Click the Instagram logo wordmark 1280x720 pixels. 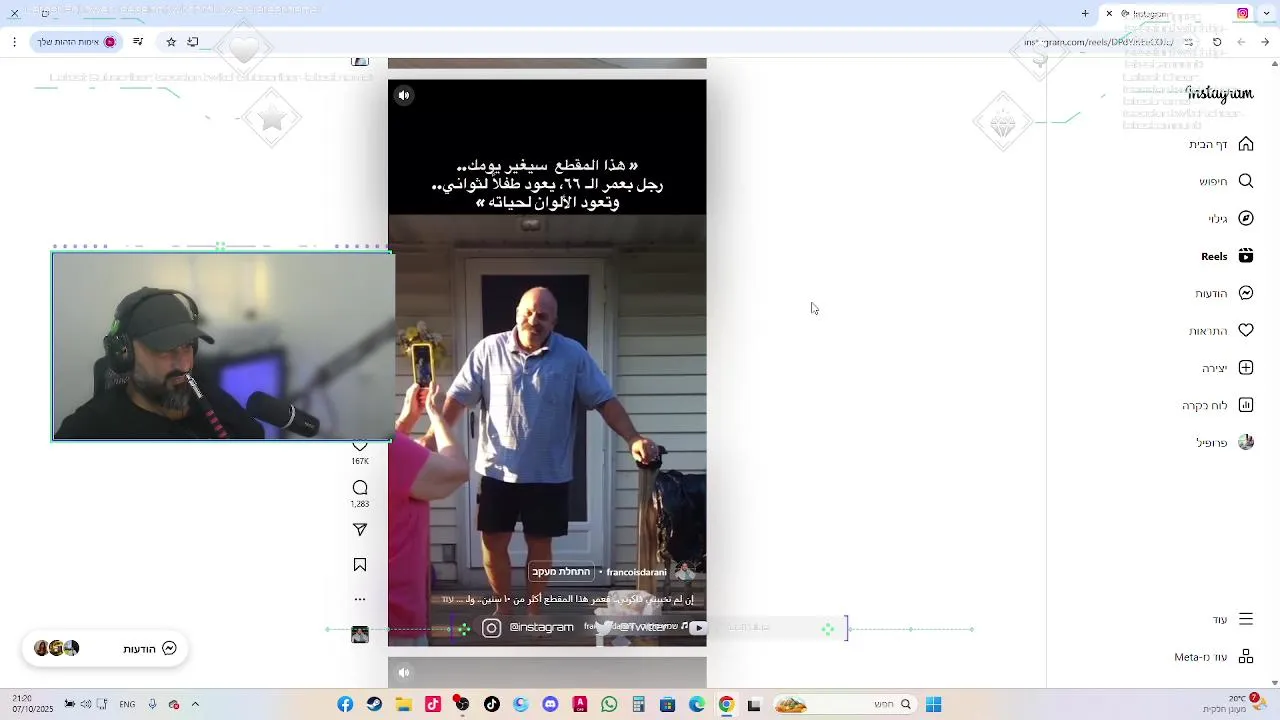tap(1220, 93)
